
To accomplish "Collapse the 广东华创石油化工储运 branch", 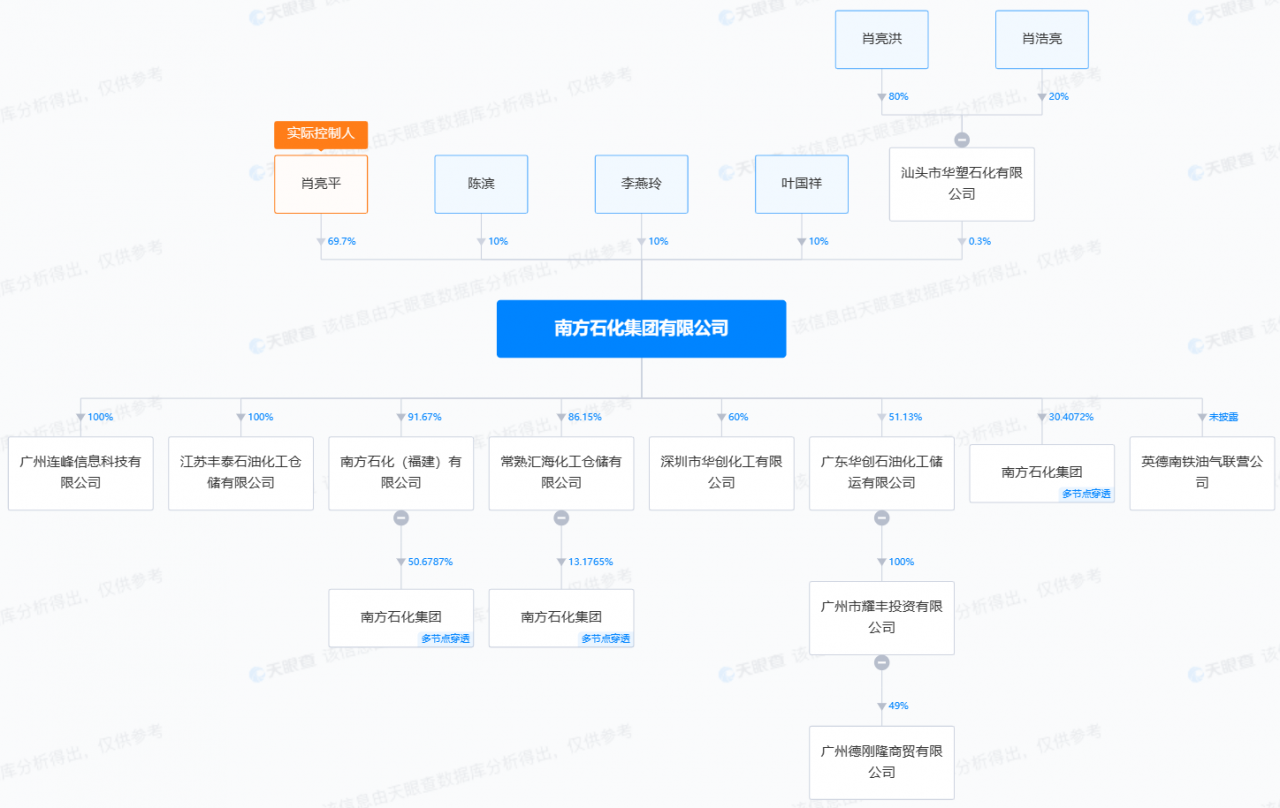I will (881, 518).
